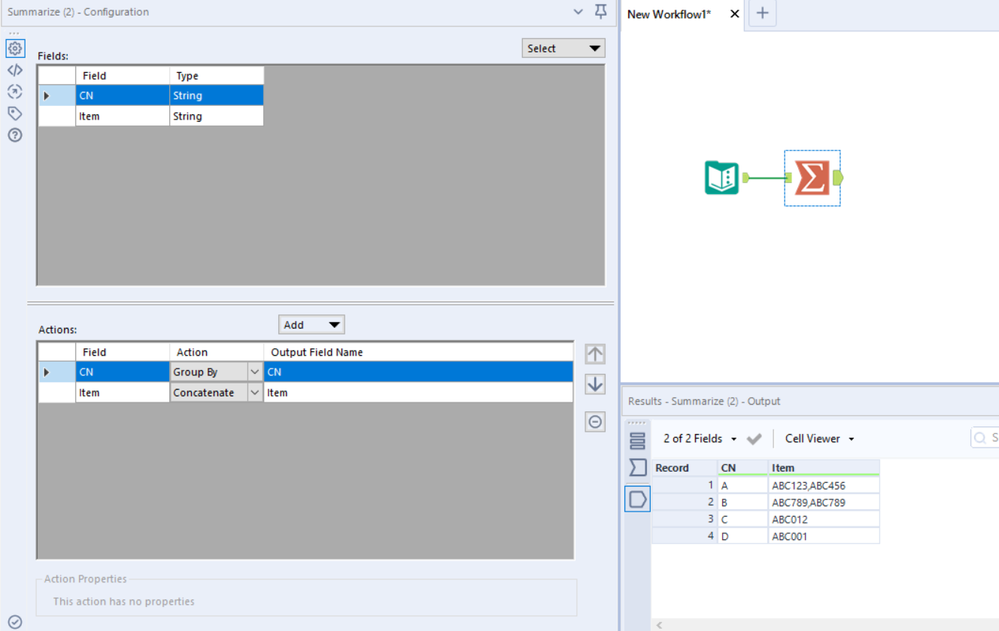Click the CN column header in Results
999x631 pixels.
(743, 468)
